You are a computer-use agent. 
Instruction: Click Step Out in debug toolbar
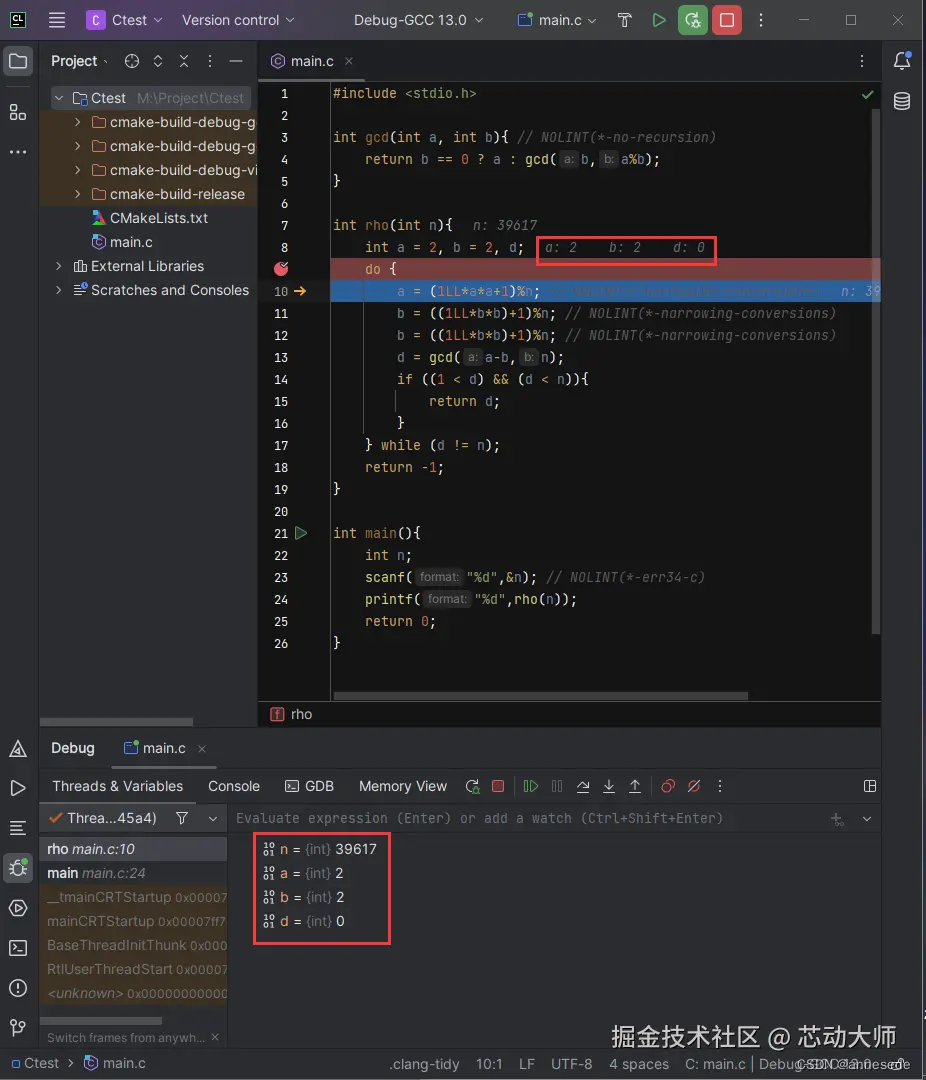click(x=635, y=786)
